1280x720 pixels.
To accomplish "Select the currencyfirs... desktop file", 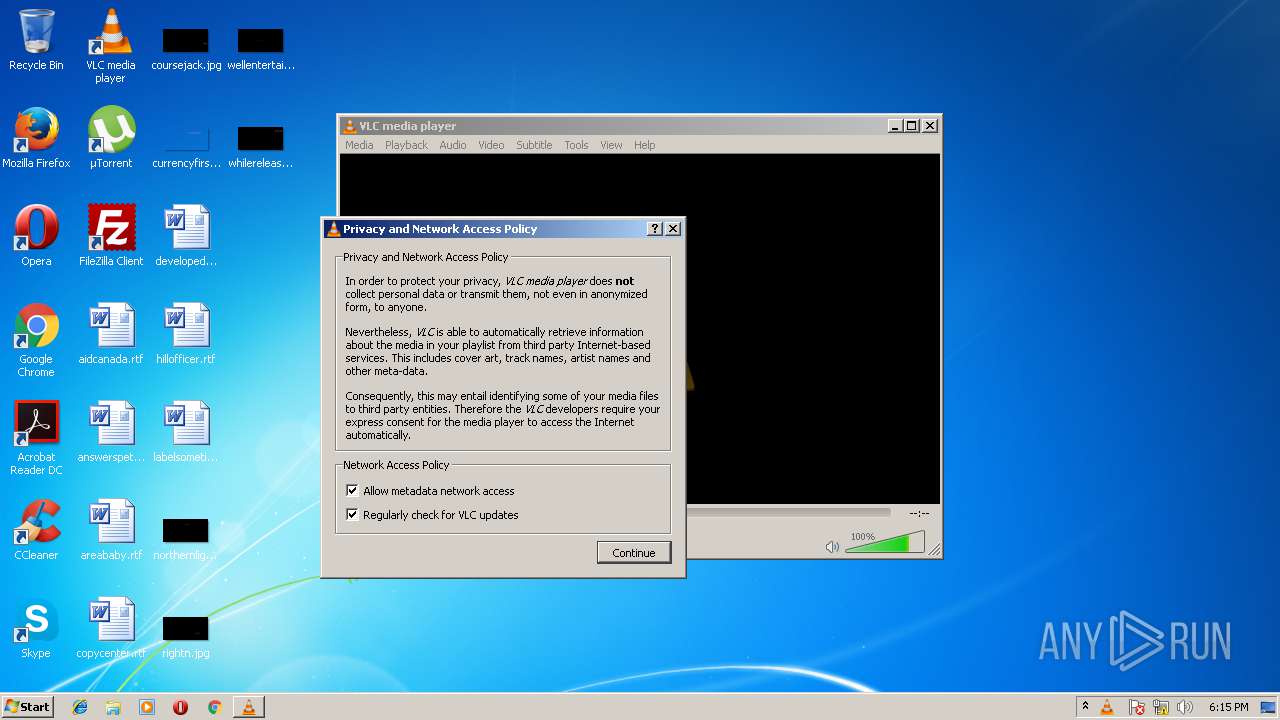I will [186, 148].
